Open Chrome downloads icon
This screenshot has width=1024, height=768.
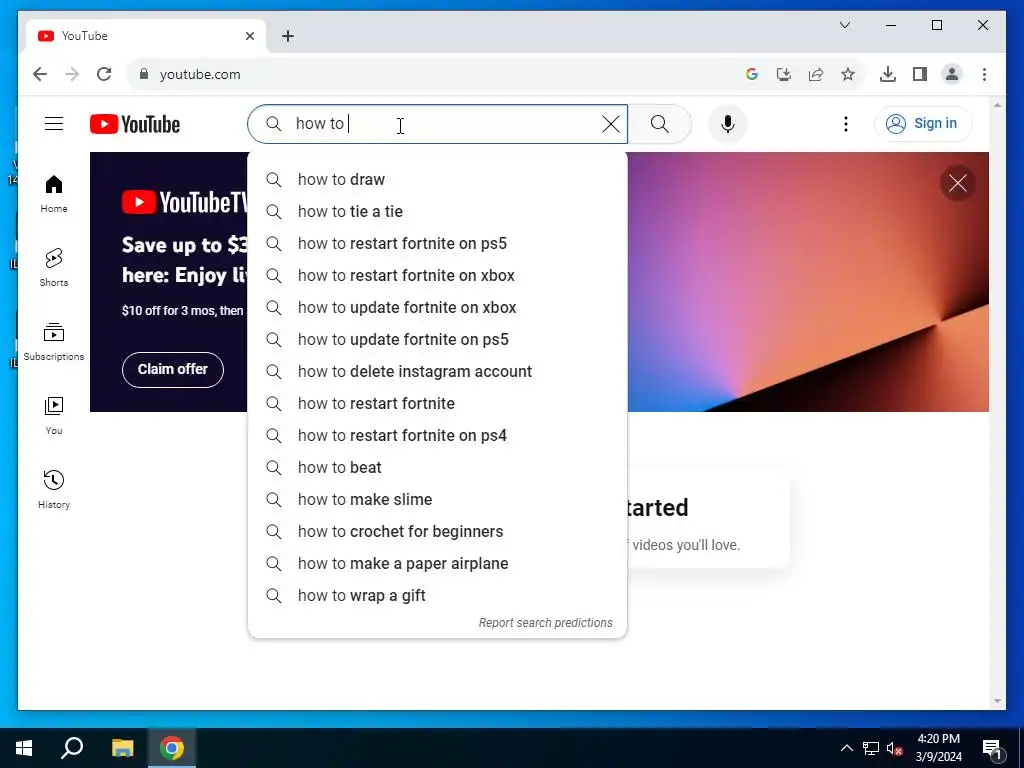[888, 74]
